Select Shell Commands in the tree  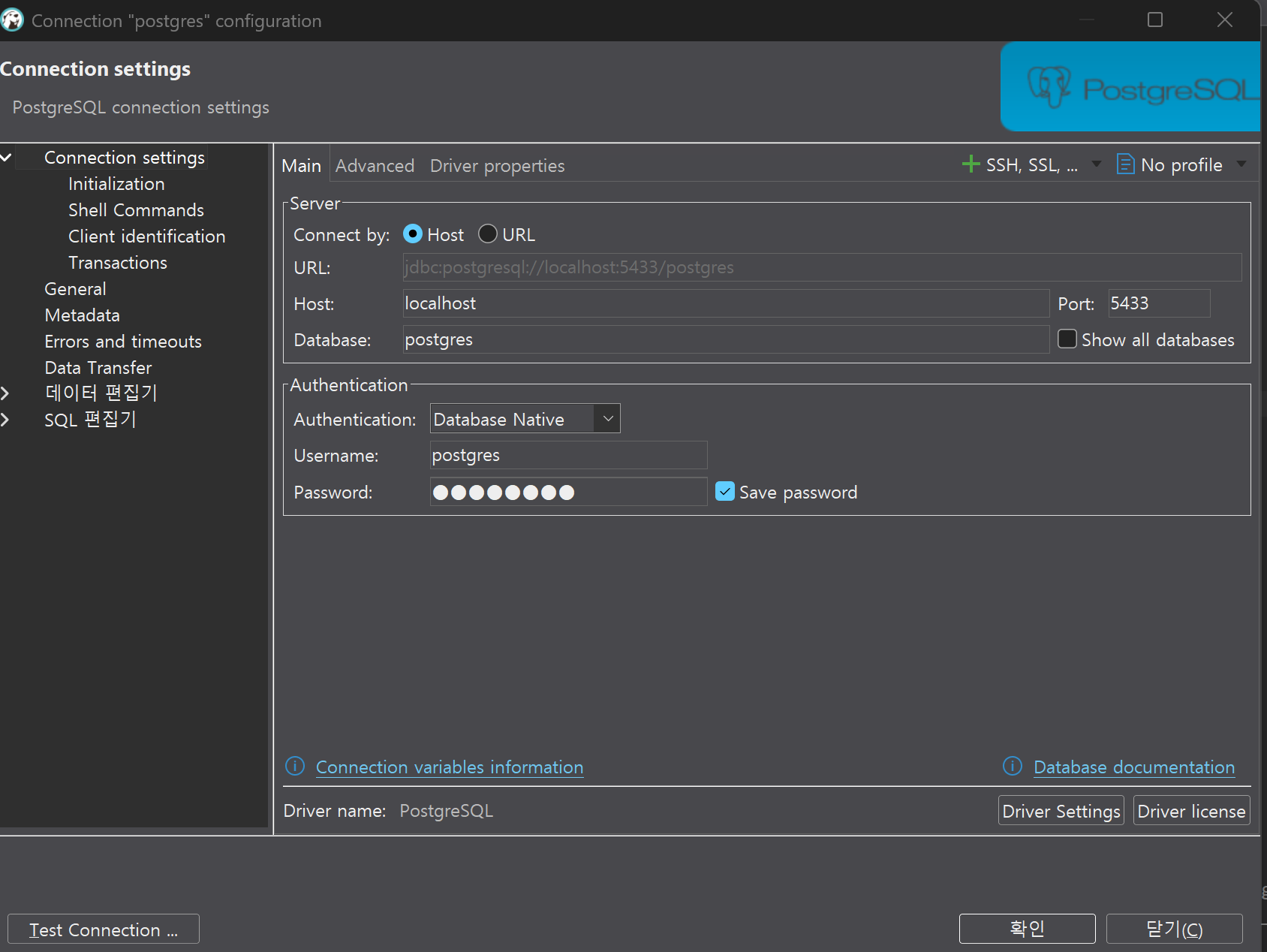tap(136, 210)
